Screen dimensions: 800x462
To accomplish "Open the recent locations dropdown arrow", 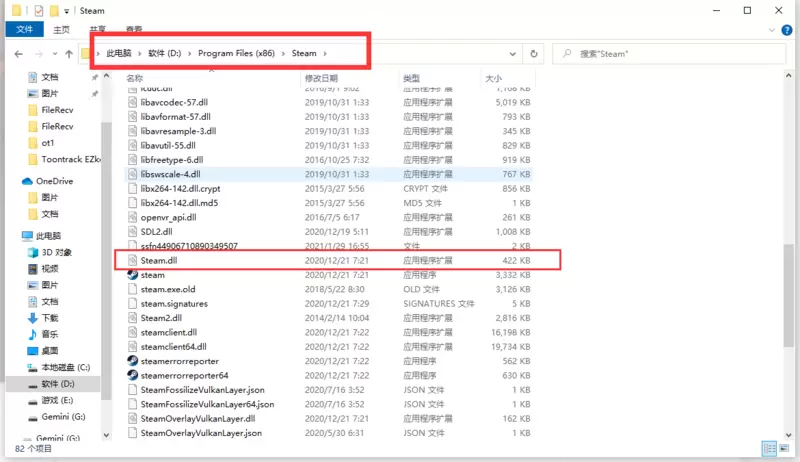I will [x=55, y=54].
